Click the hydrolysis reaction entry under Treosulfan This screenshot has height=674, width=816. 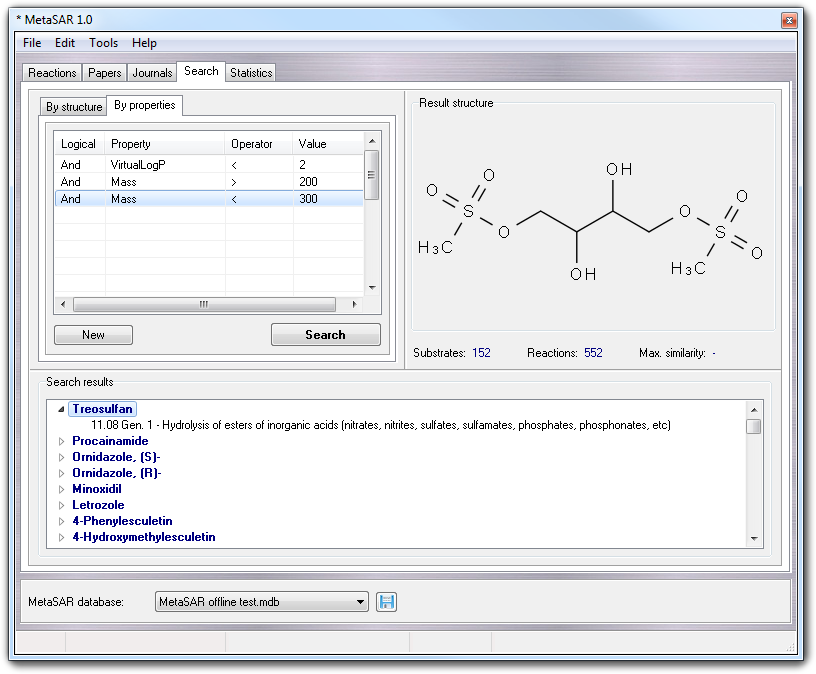[380, 425]
